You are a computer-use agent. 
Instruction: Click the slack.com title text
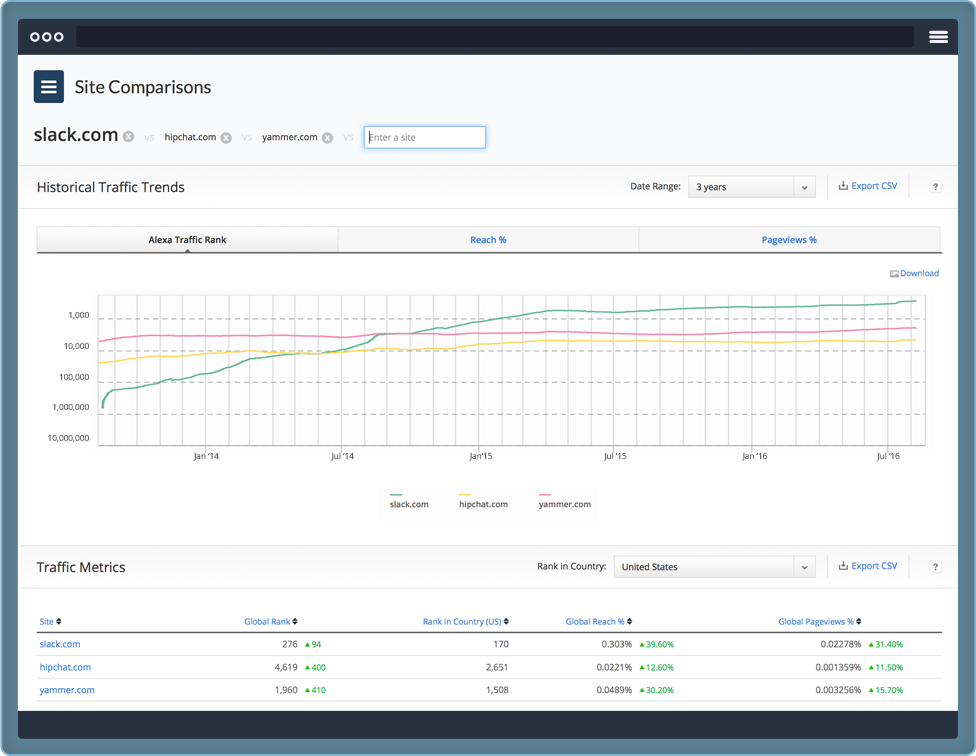pyautogui.click(x=75, y=134)
